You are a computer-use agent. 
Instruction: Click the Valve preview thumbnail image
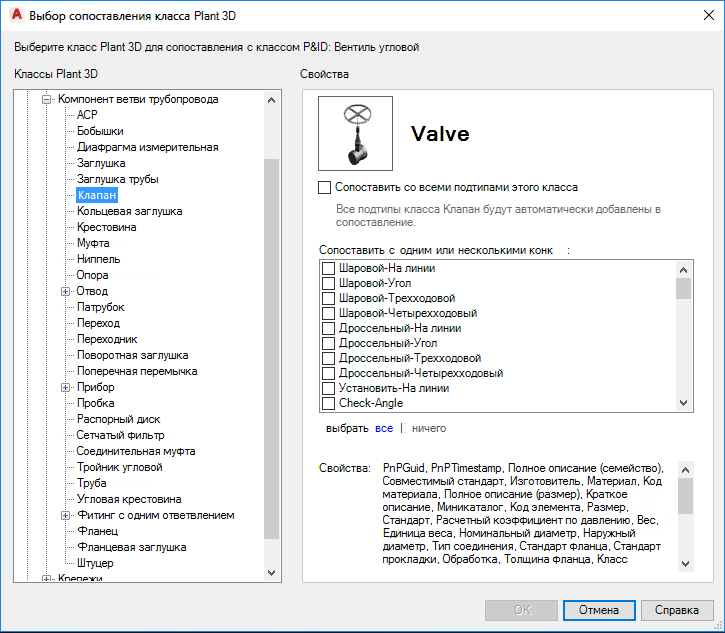355,134
